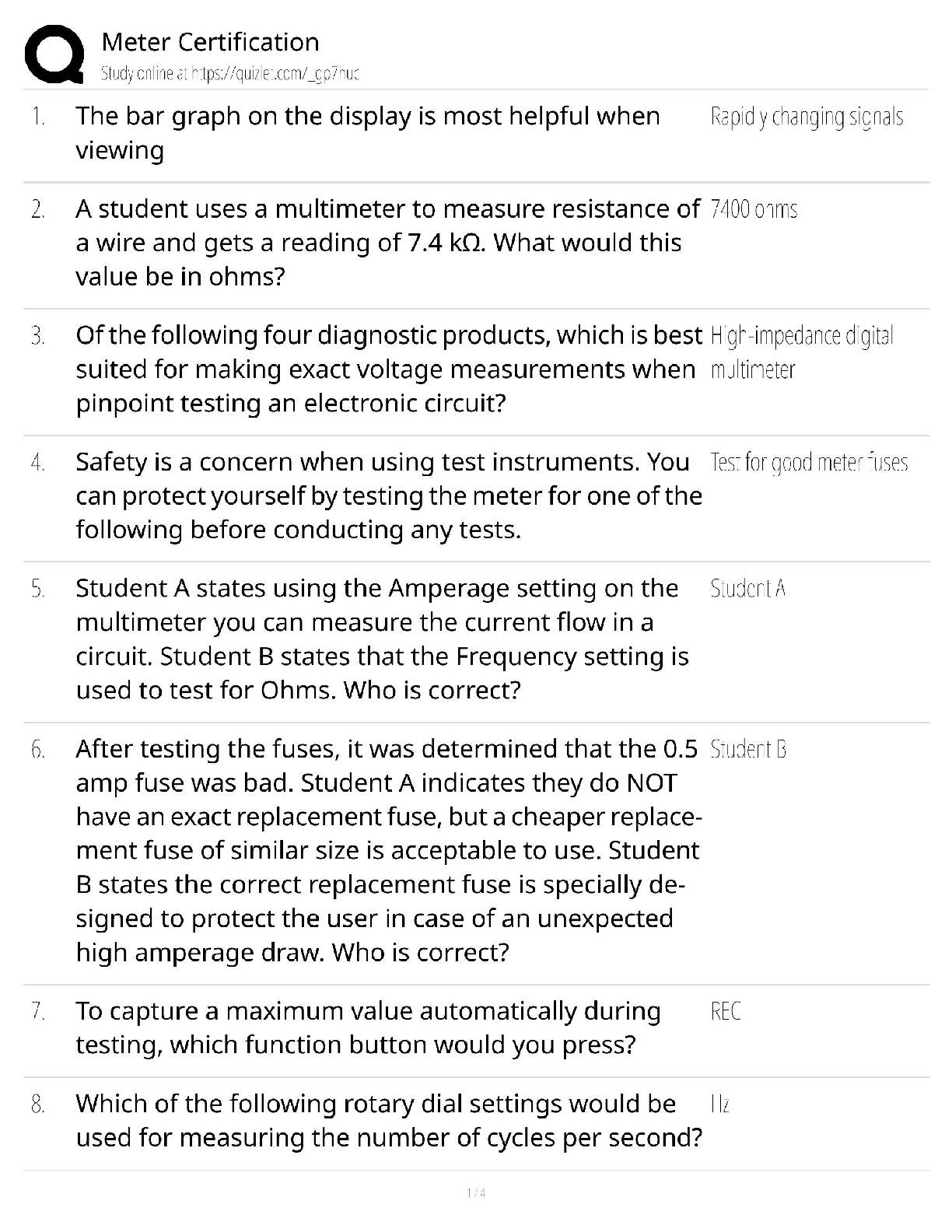952x1232 pixels.
Task: Select the '7400 ohms' answer
Action: (x=754, y=210)
